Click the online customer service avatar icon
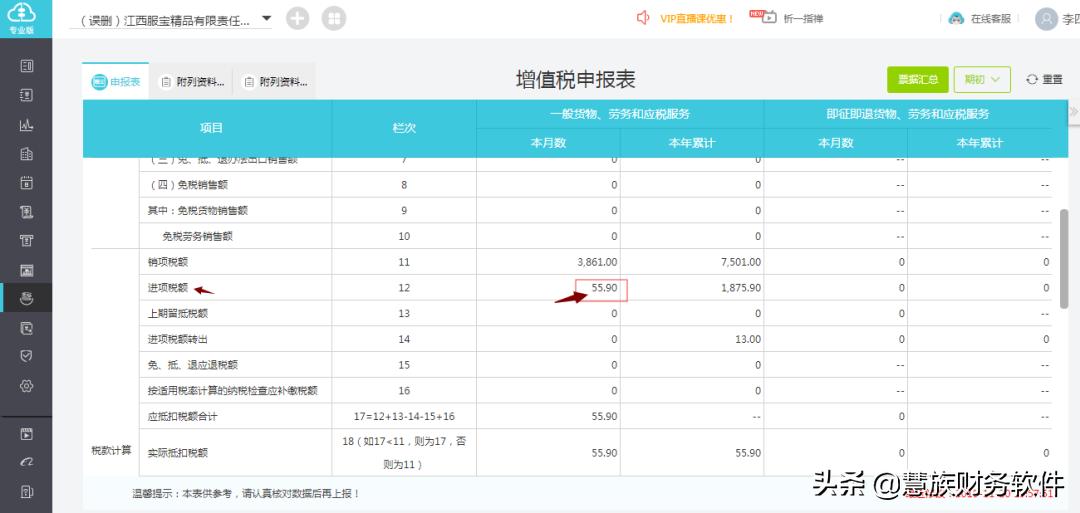This screenshot has width=1080, height=513. (x=956, y=19)
